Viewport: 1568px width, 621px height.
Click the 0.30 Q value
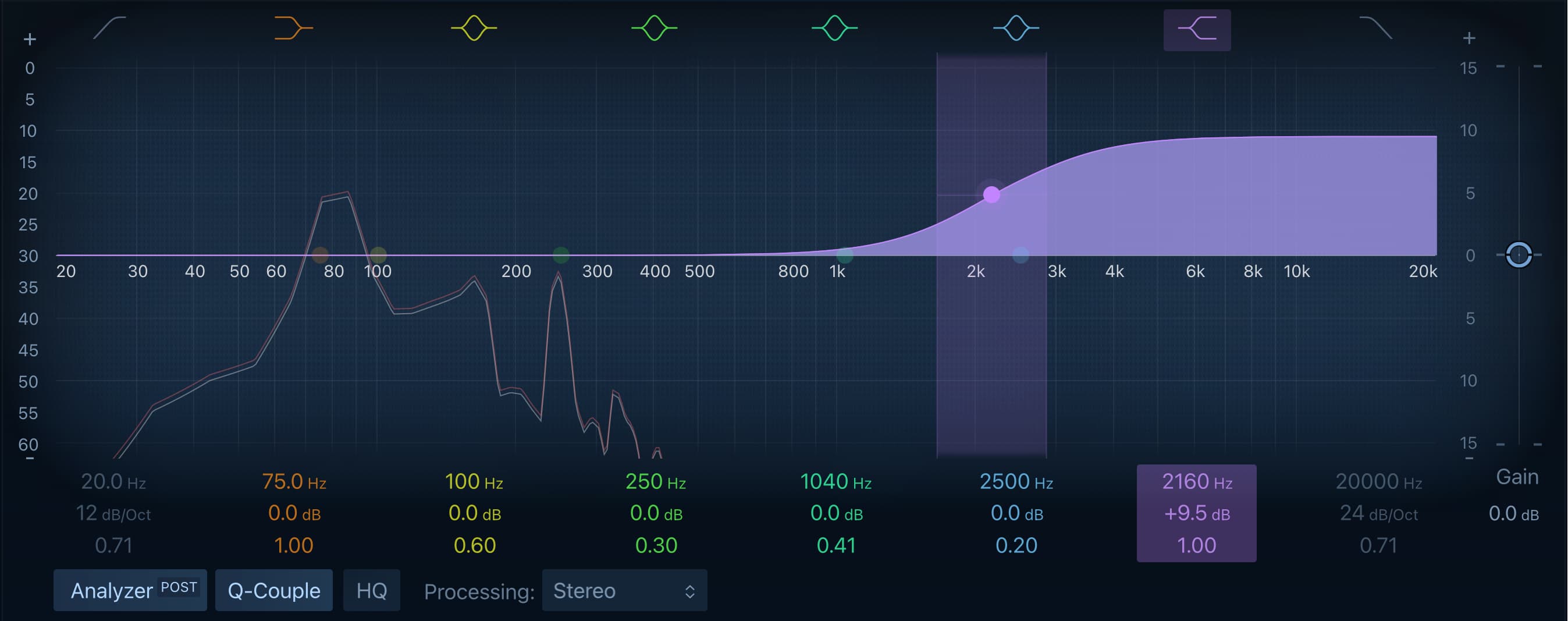coord(656,545)
